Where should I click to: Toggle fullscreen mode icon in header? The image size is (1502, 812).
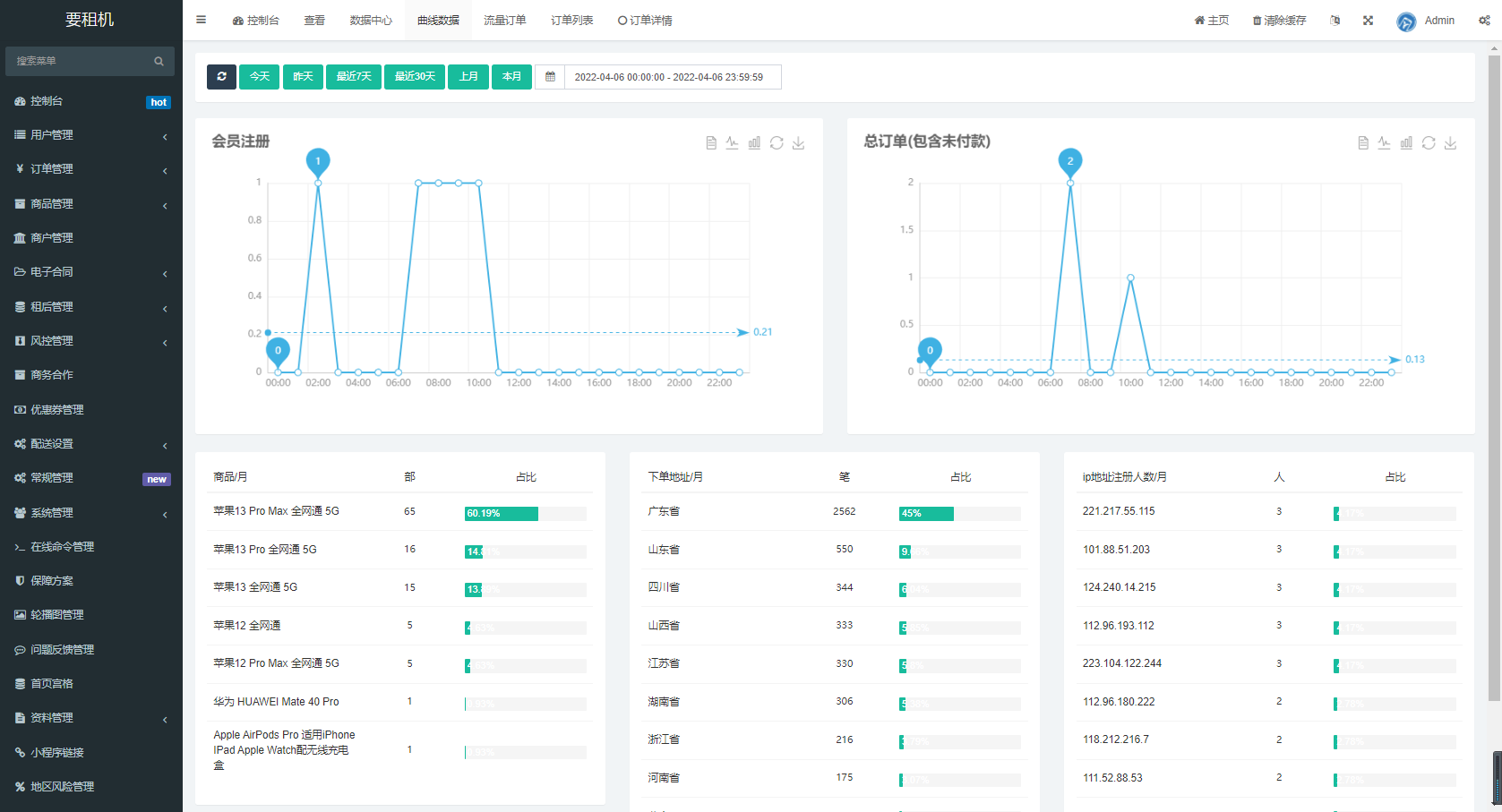(x=1368, y=21)
